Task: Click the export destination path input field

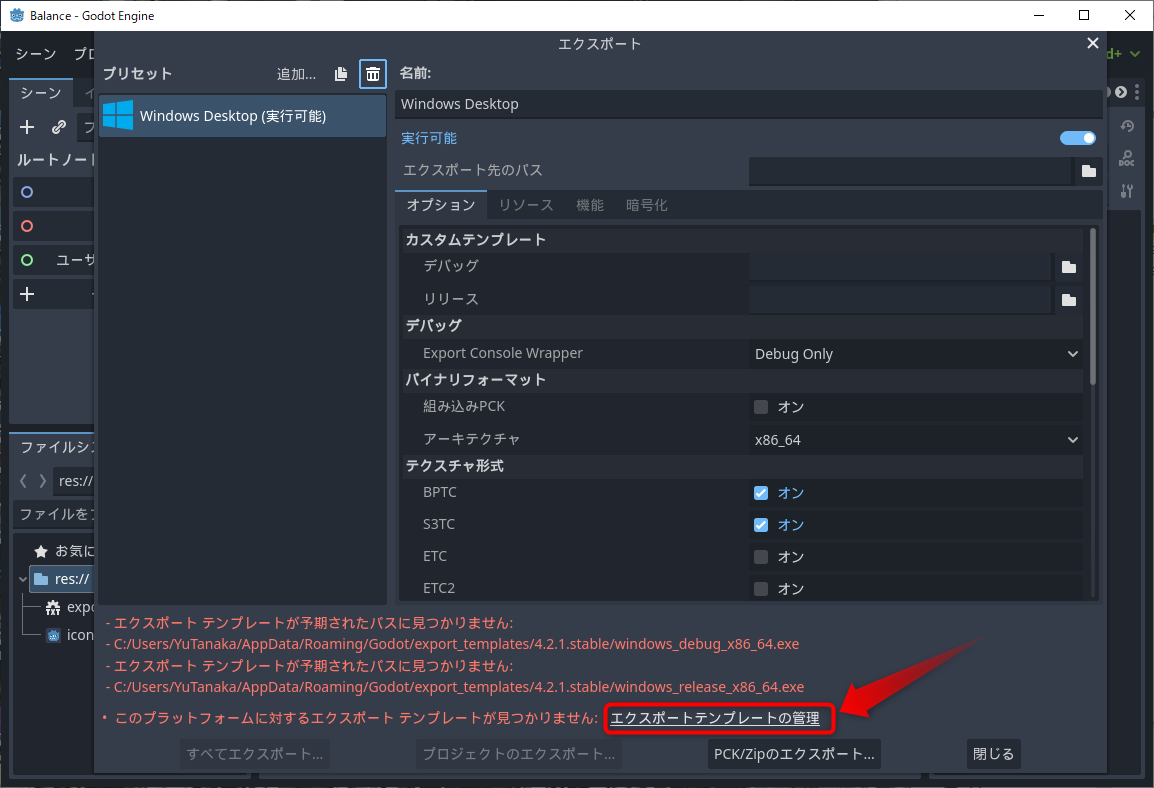Action: (910, 170)
